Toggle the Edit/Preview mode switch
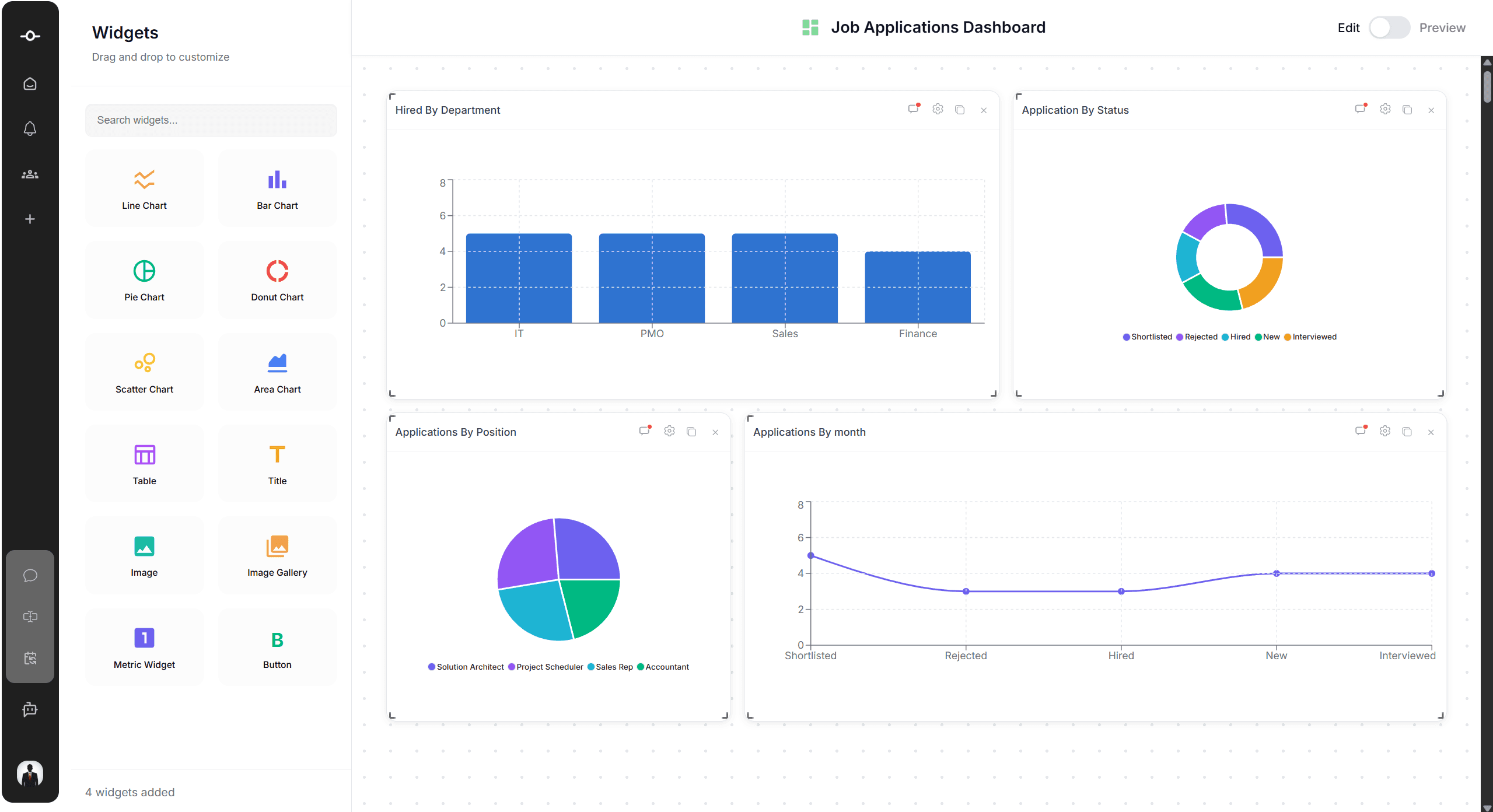 pos(1389,27)
